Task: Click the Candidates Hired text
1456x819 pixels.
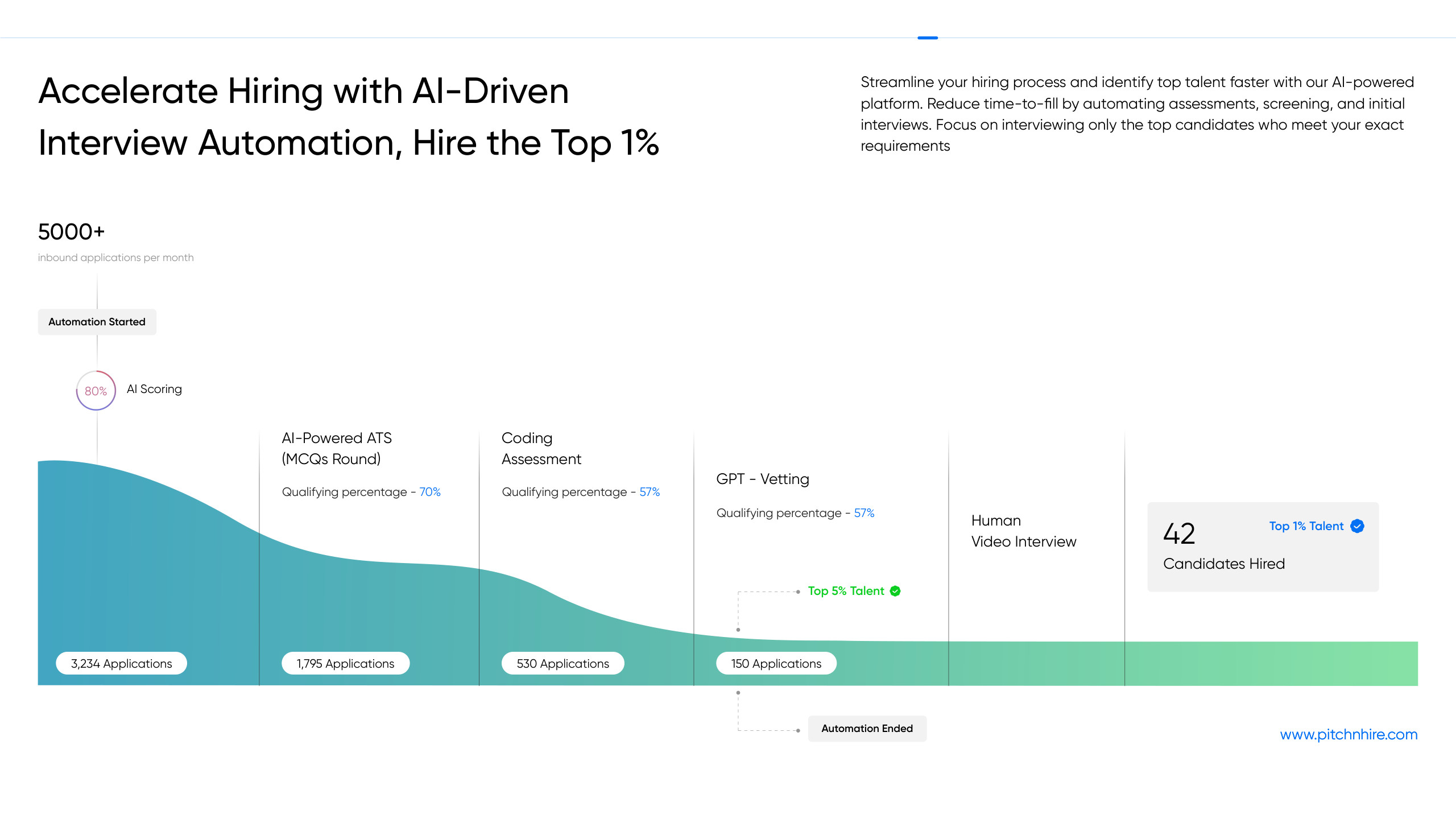Action: point(1224,564)
